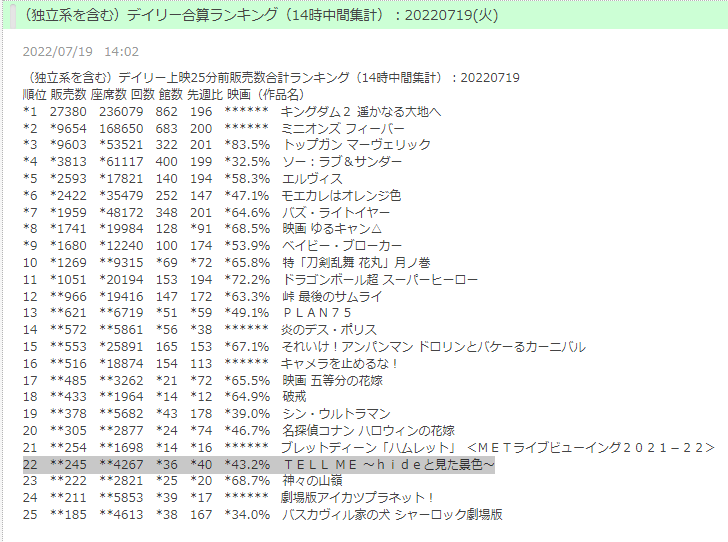Select movie title キングダム2 遥かなる大地へ
This screenshot has width=728, height=542.
(x=361, y=112)
